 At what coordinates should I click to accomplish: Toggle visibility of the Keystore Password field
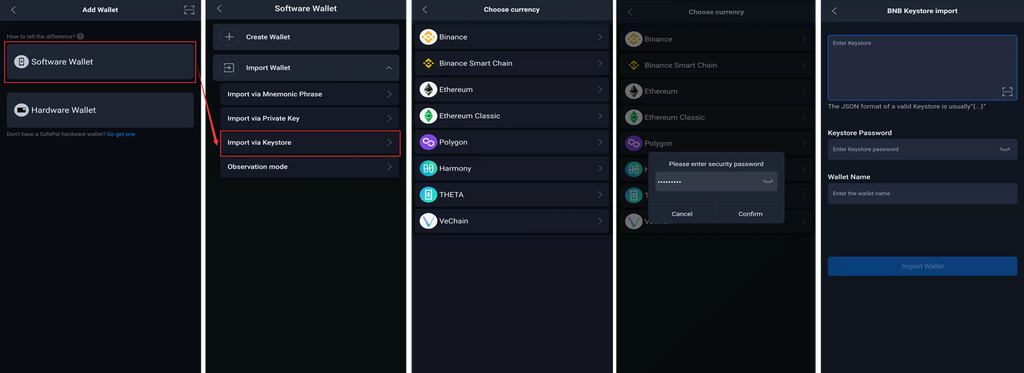pos(1005,149)
